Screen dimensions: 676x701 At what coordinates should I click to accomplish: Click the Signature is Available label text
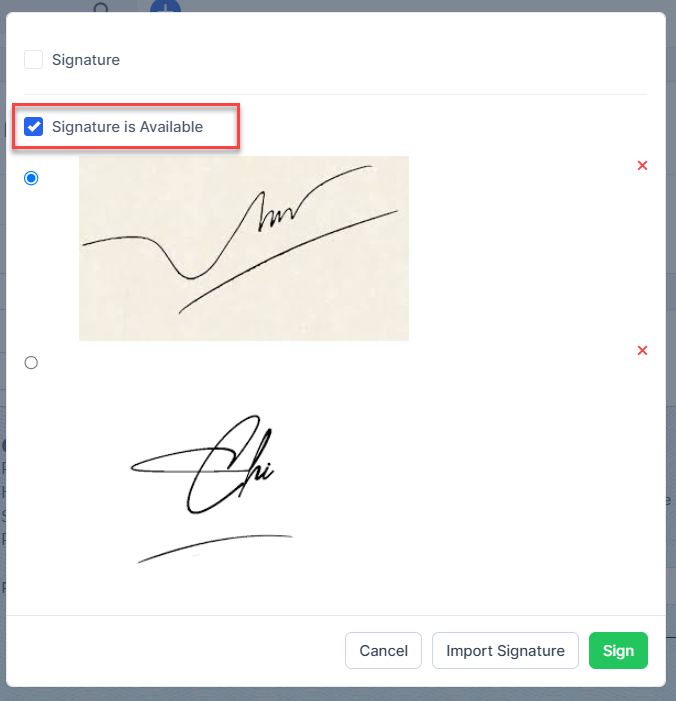pyautogui.click(x=127, y=127)
